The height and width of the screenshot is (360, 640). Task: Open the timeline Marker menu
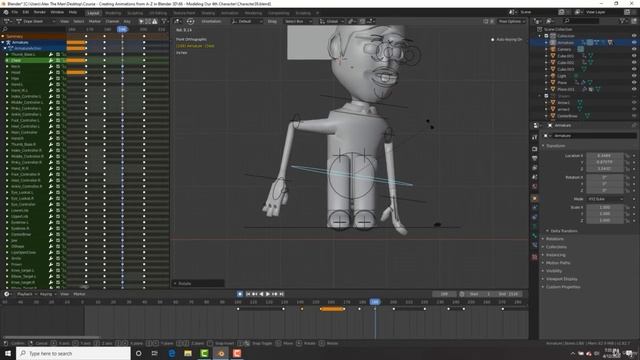click(x=79, y=294)
